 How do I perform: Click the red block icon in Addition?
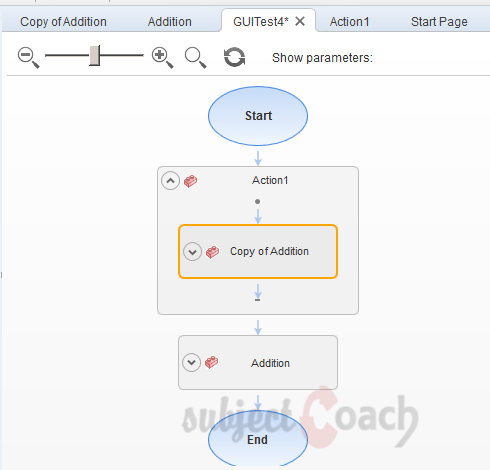tap(211, 362)
